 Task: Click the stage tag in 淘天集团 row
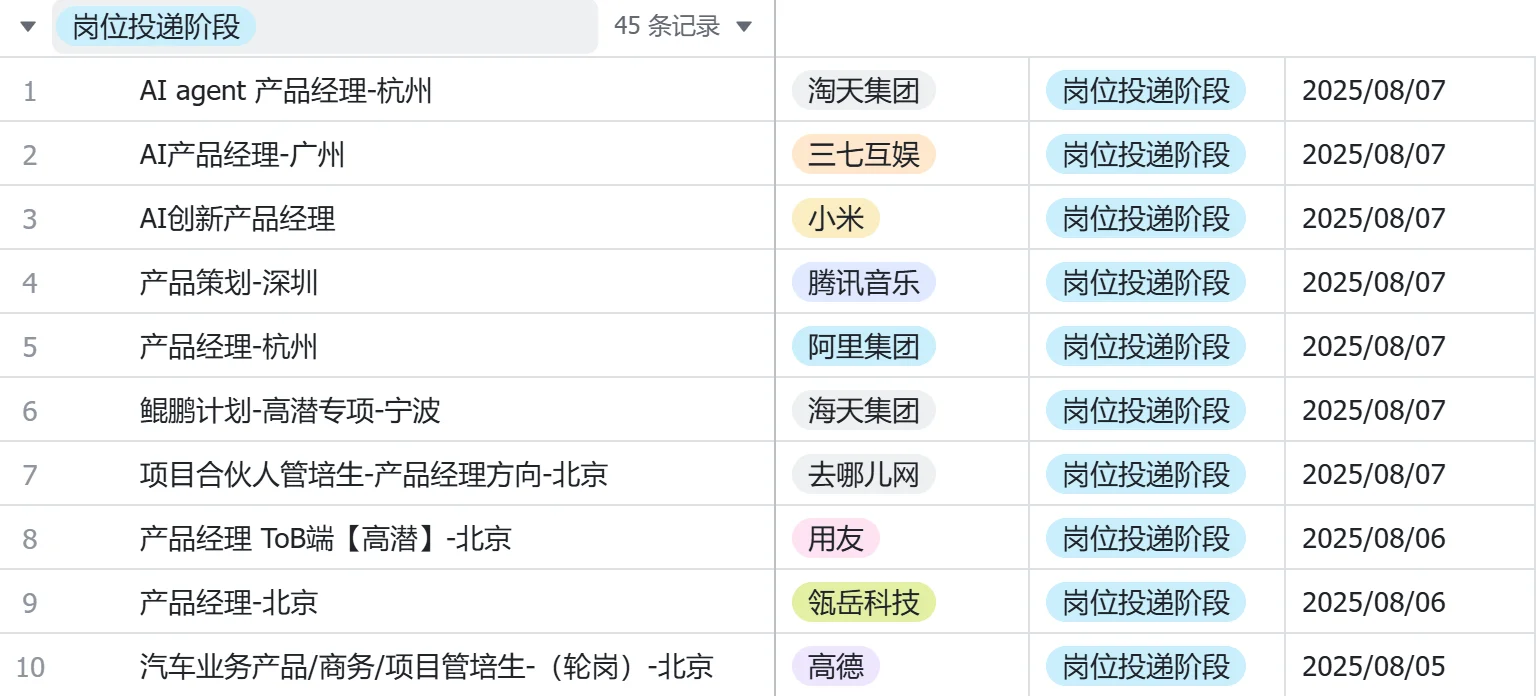pyautogui.click(x=1146, y=91)
